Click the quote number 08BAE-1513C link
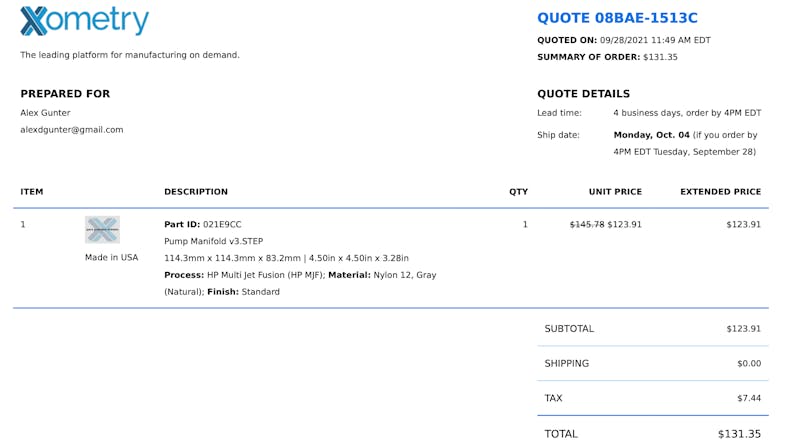The width and height of the screenshot is (792, 445). (x=617, y=18)
